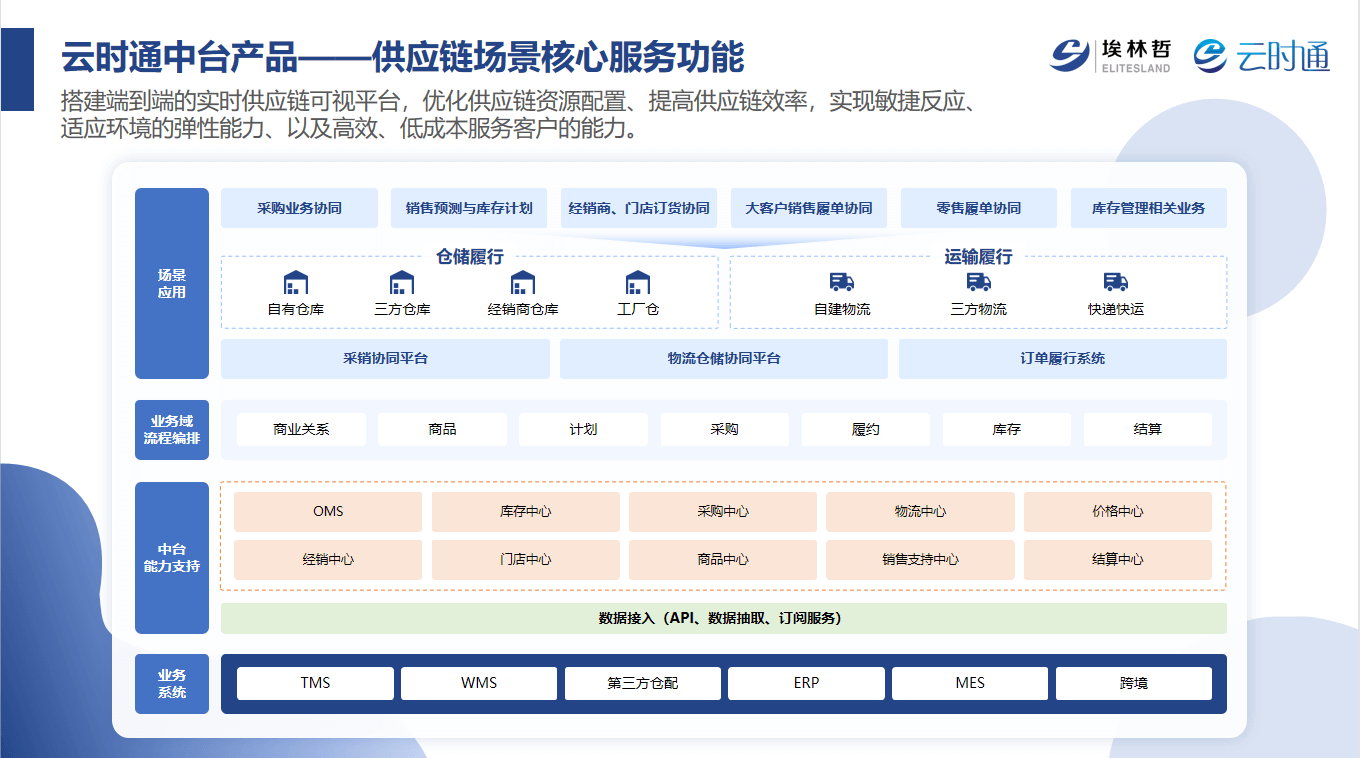Open the 物流仓储协同平台 block
The height and width of the screenshot is (758, 1360).
coord(723,359)
